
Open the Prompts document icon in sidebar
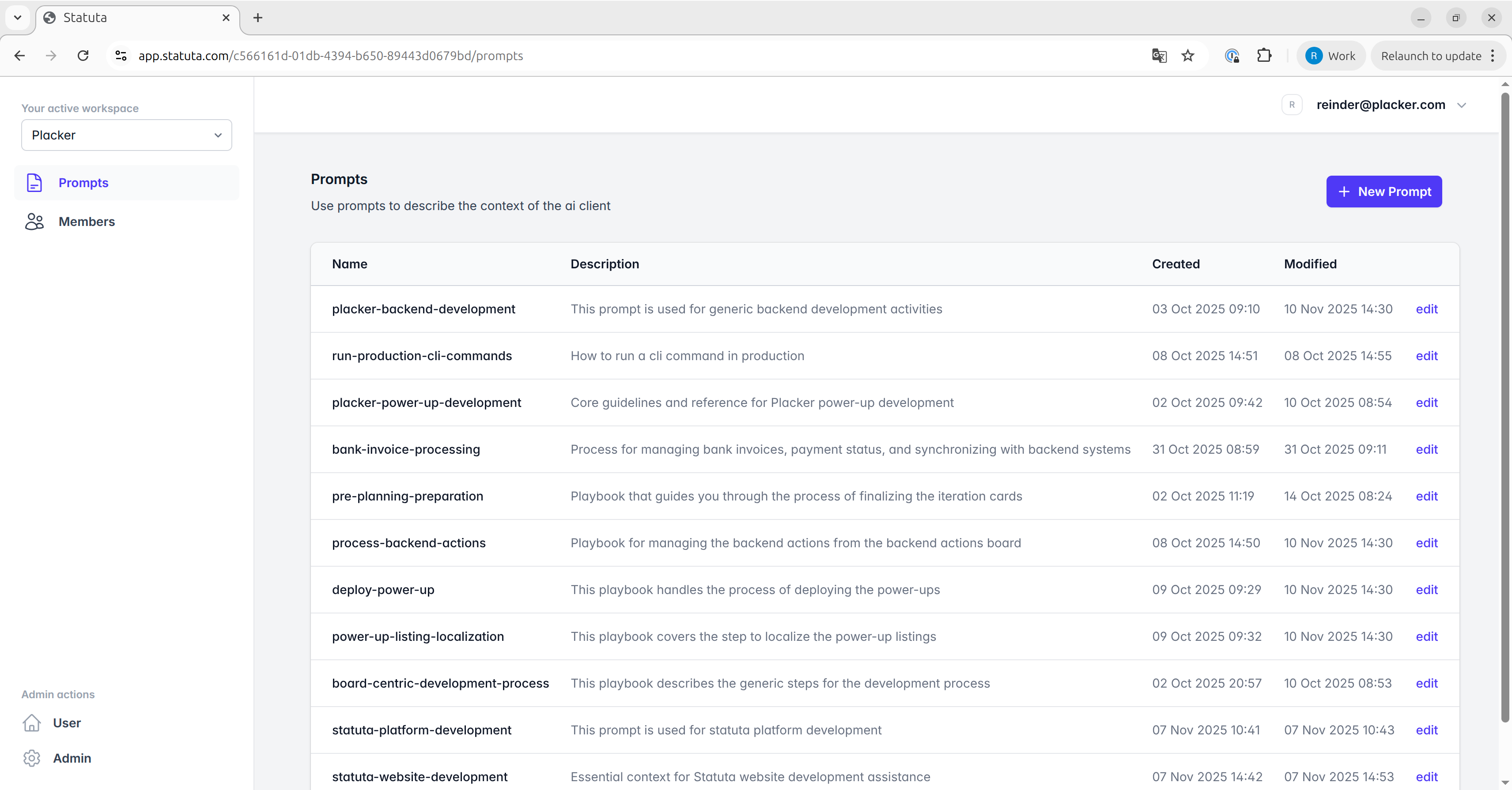(34, 182)
